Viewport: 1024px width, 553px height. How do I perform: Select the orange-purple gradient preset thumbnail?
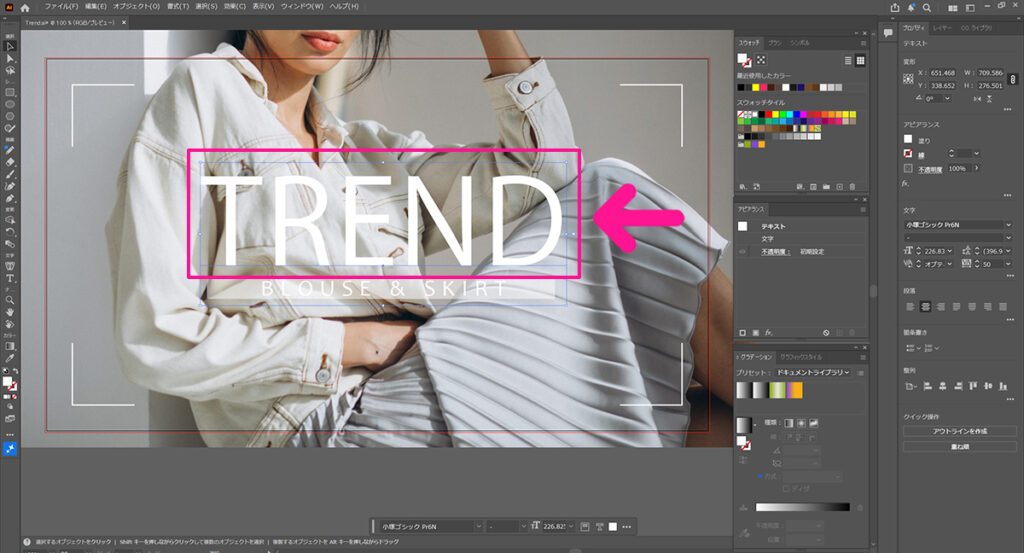point(794,390)
